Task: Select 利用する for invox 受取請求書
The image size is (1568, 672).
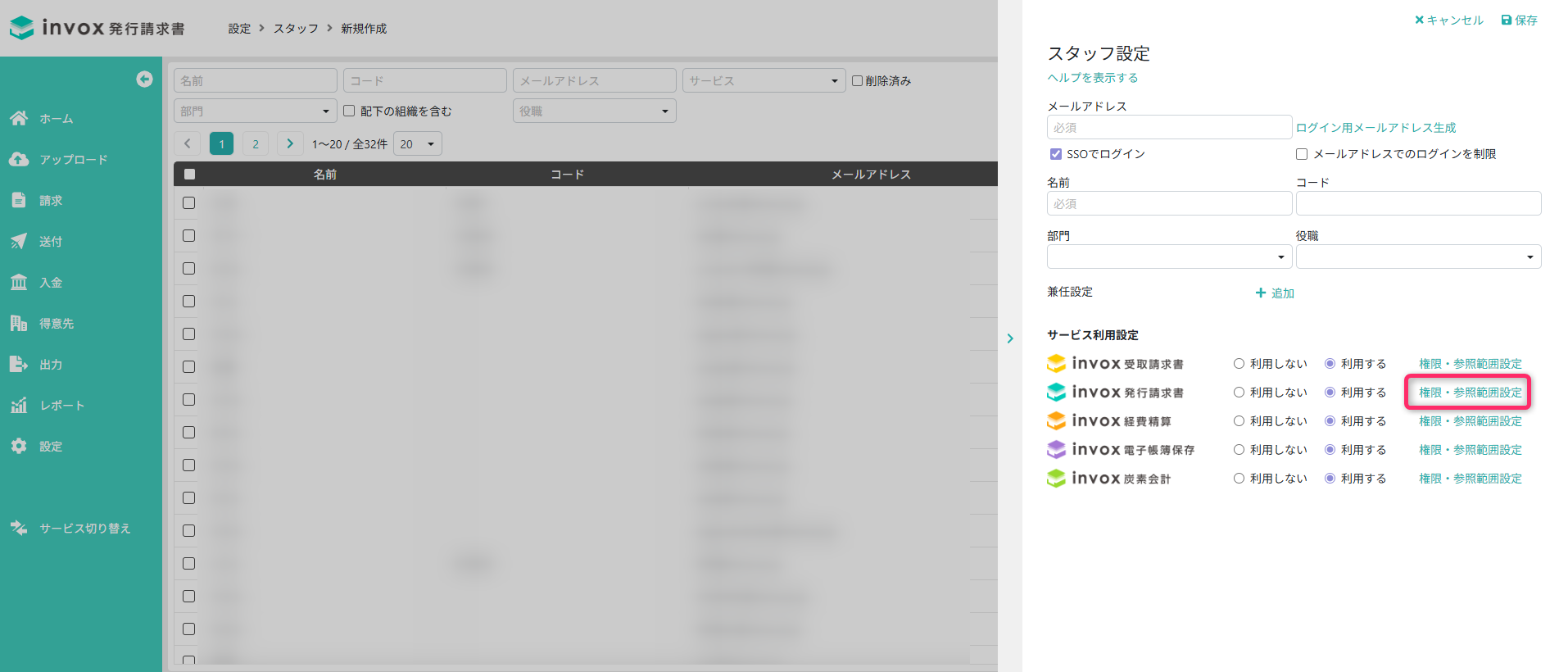Action: 1330,363
